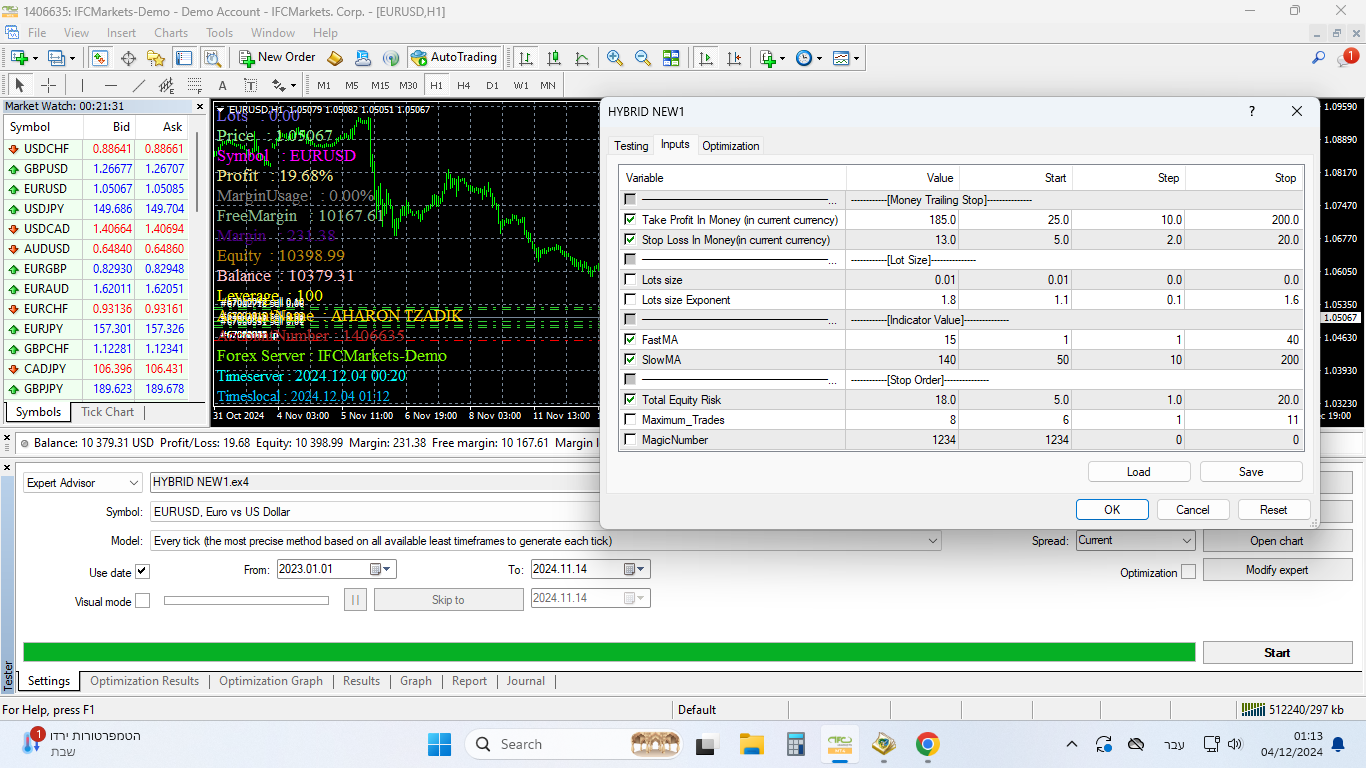Click the Tile Windows chart layout icon
The width and height of the screenshot is (1366, 768).
pos(671,58)
